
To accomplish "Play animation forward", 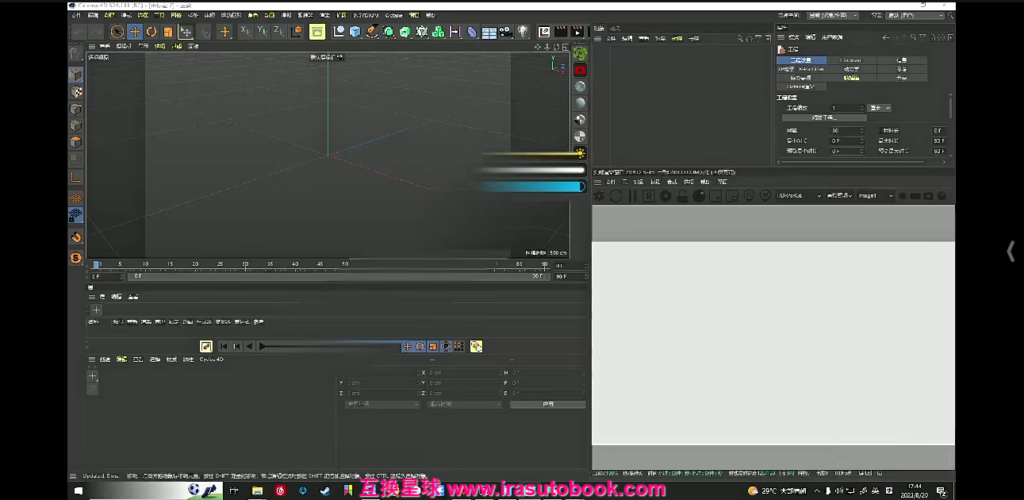I will 263,347.
